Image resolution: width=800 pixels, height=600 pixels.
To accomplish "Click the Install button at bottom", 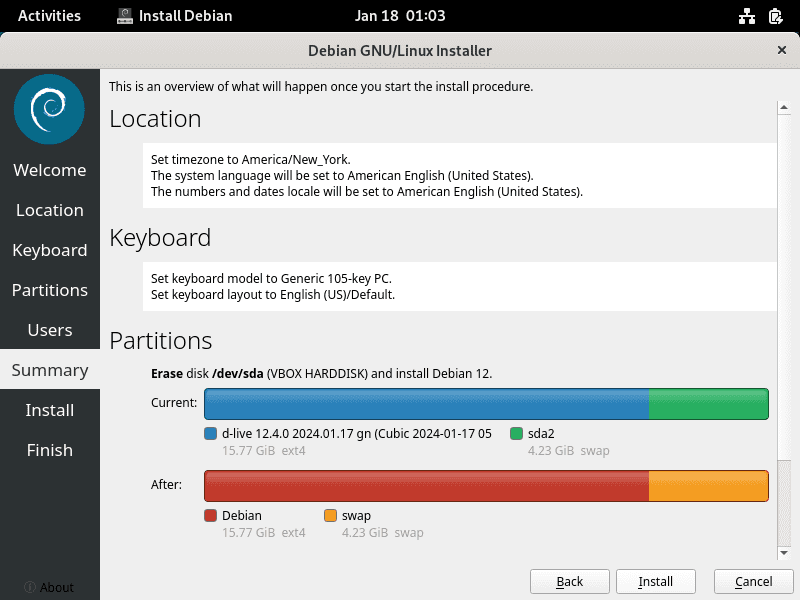I will (x=656, y=582).
